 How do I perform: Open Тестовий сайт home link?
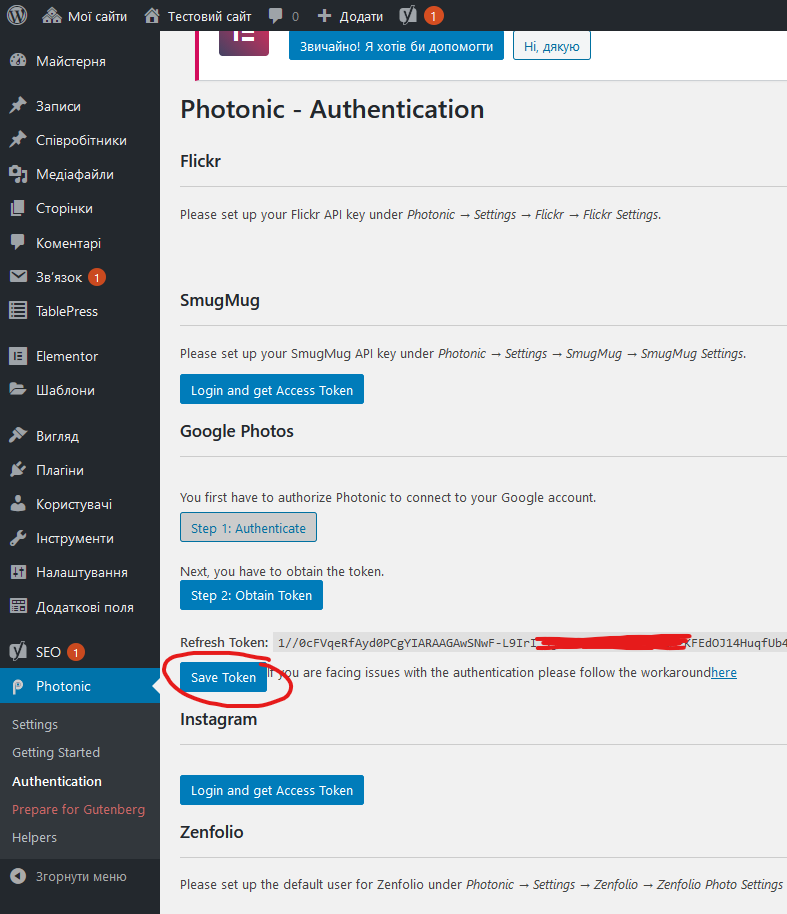[x=198, y=16]
